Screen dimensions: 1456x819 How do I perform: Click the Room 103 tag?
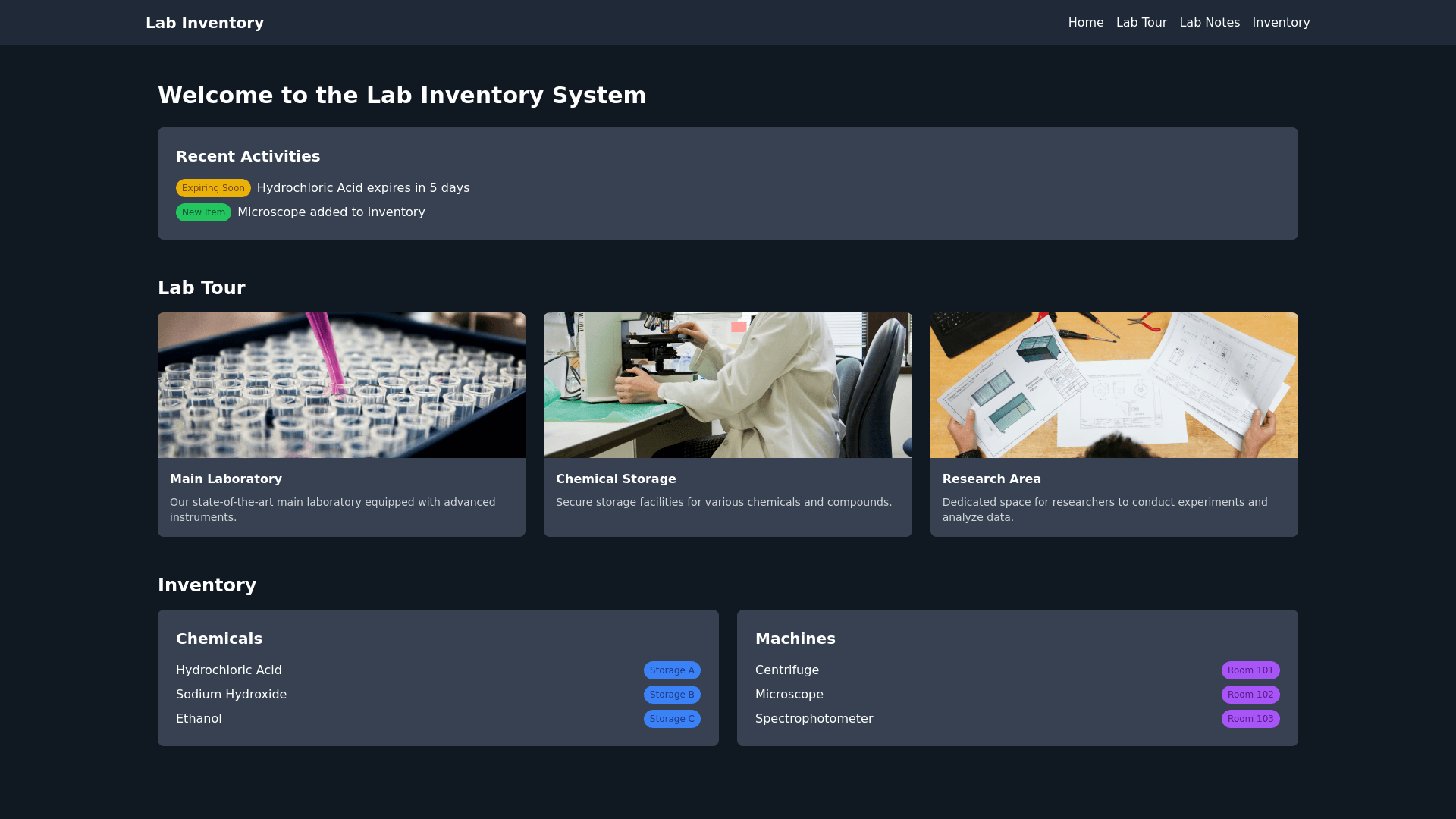pos(1250,719)
